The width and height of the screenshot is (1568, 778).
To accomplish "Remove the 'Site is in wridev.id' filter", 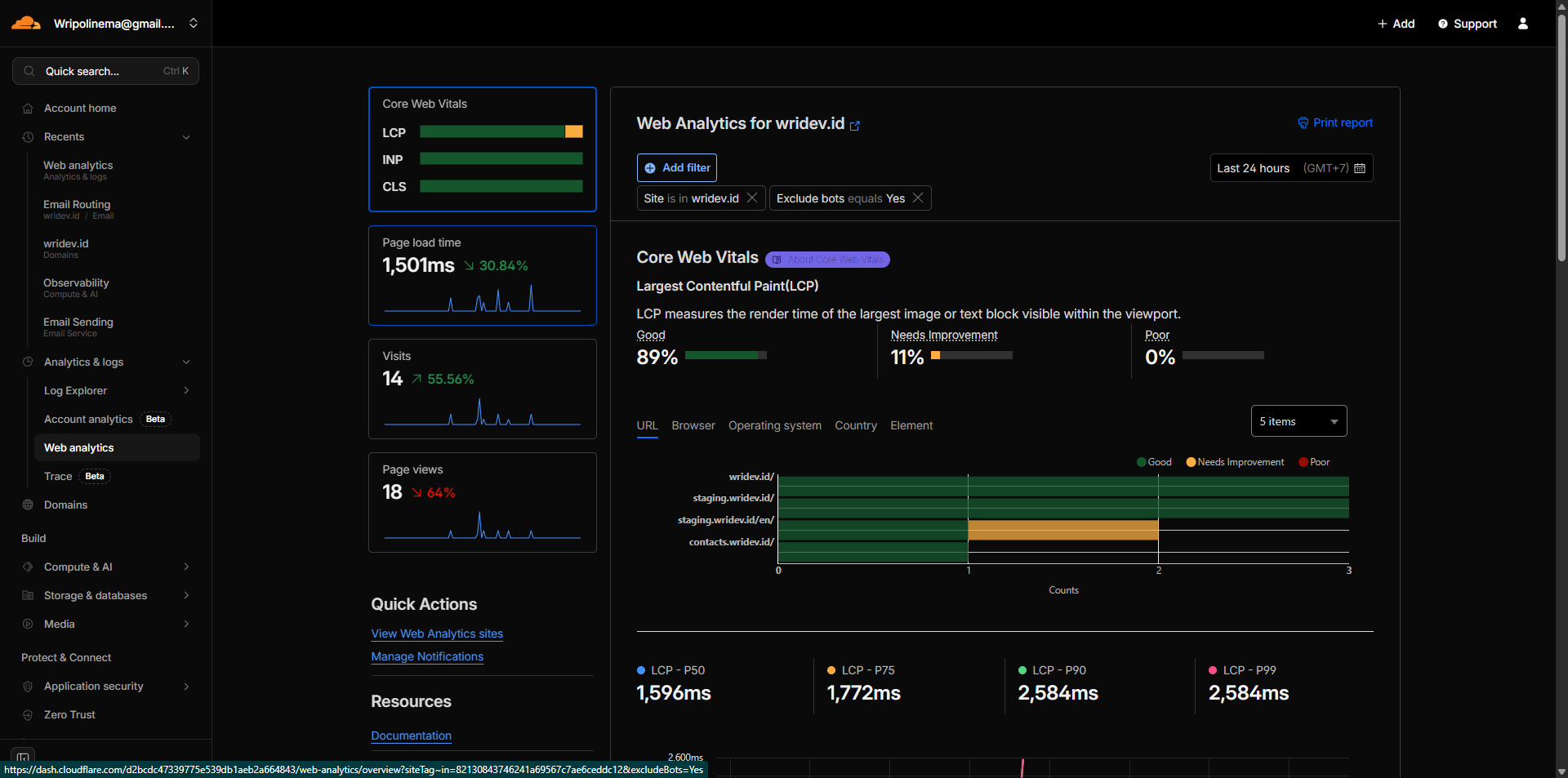I will click(752, 198).
